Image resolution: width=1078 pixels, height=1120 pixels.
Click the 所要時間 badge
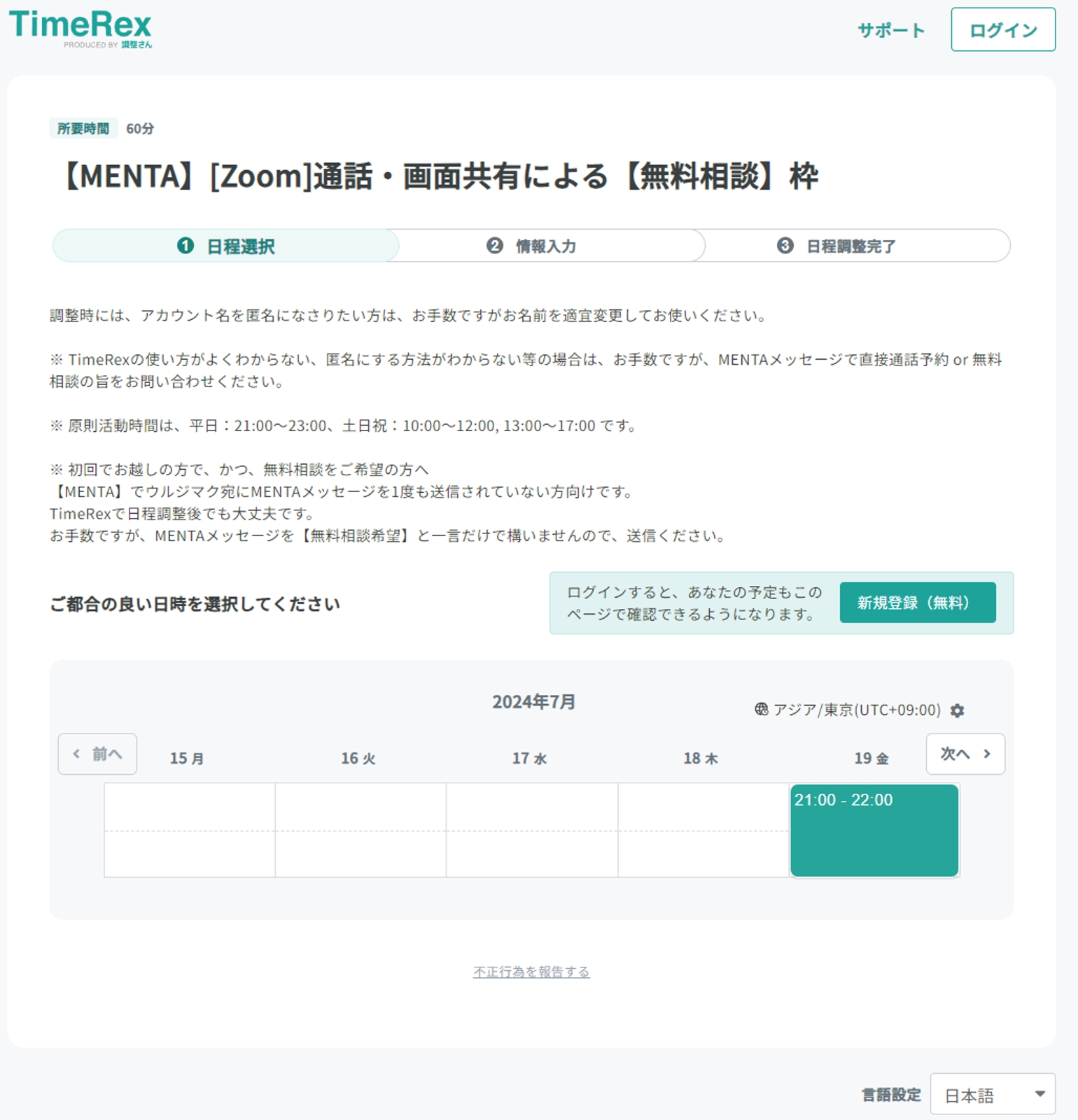(83, 128)
